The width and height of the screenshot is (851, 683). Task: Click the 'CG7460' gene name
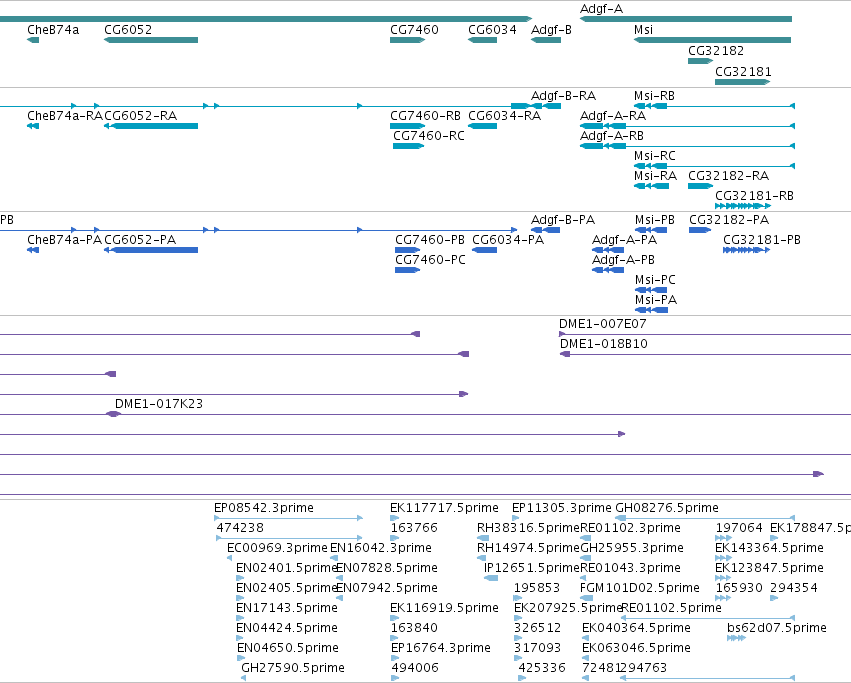click(x=414, y=30)
